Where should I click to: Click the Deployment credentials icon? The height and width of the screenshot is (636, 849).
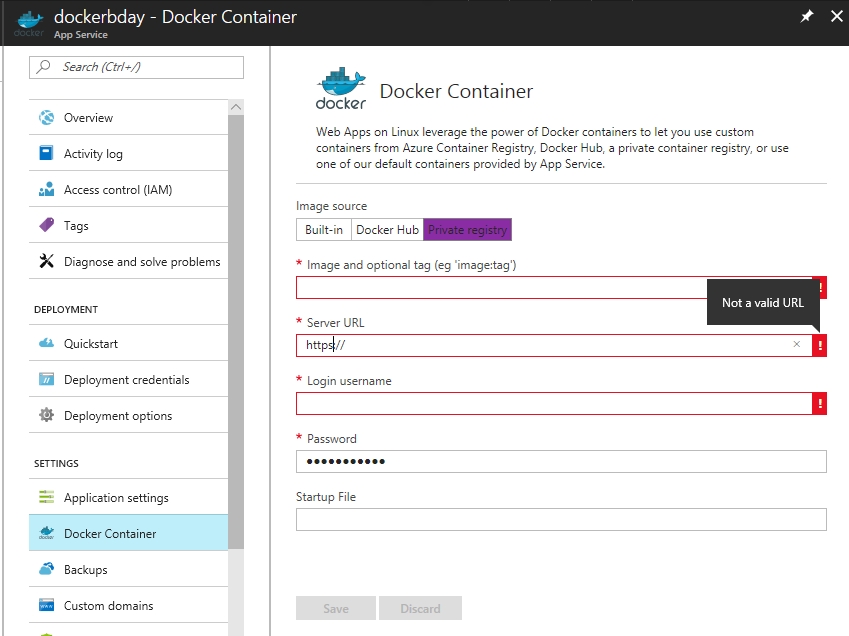pos(47,379)
